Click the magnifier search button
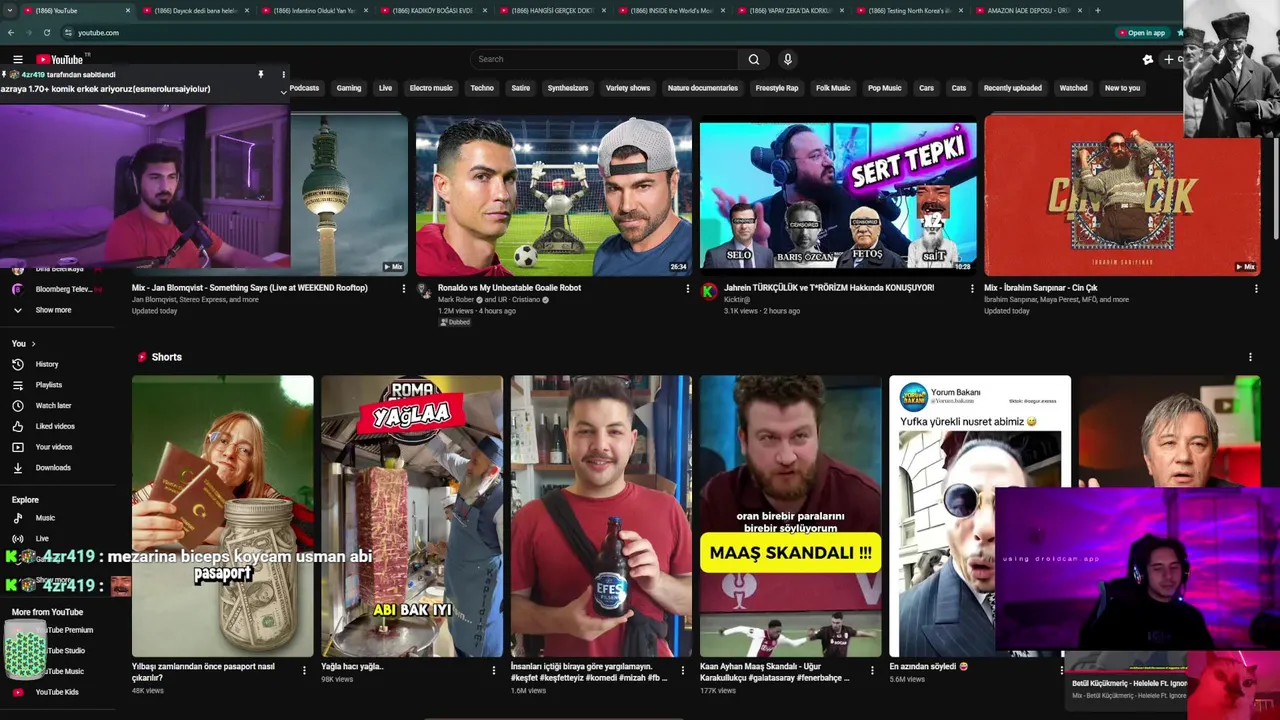Image resolution: width=1280 pixels, height=720 pixels. click(754, 59)
